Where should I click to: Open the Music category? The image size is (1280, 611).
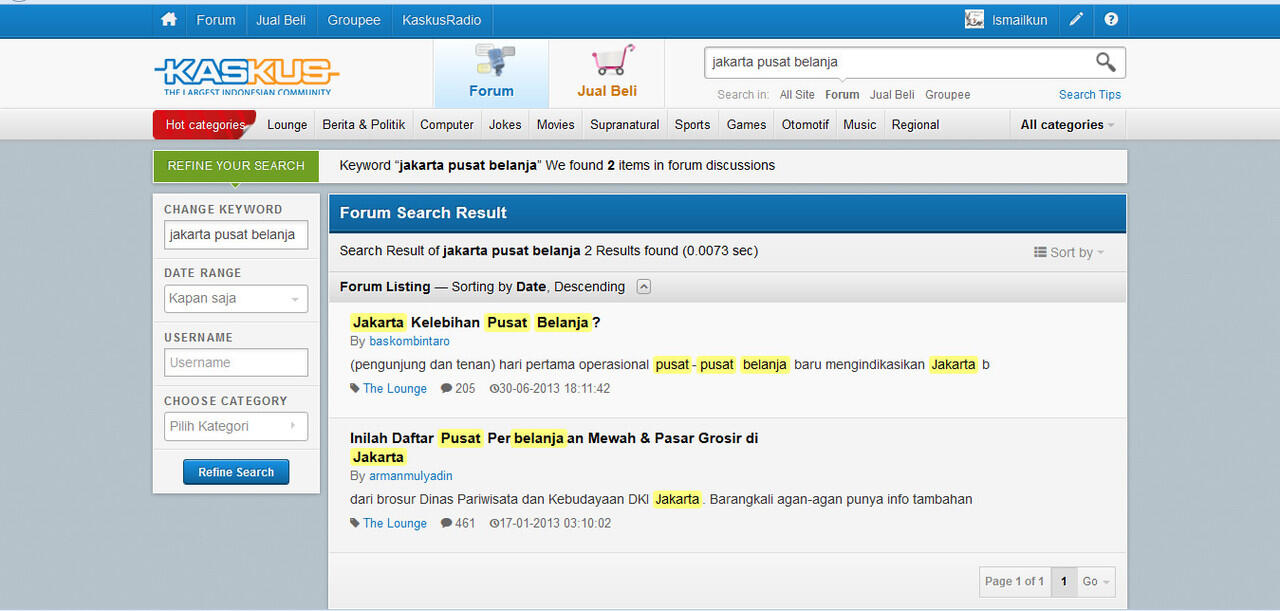pyautogui.click(x=860, y=125)
